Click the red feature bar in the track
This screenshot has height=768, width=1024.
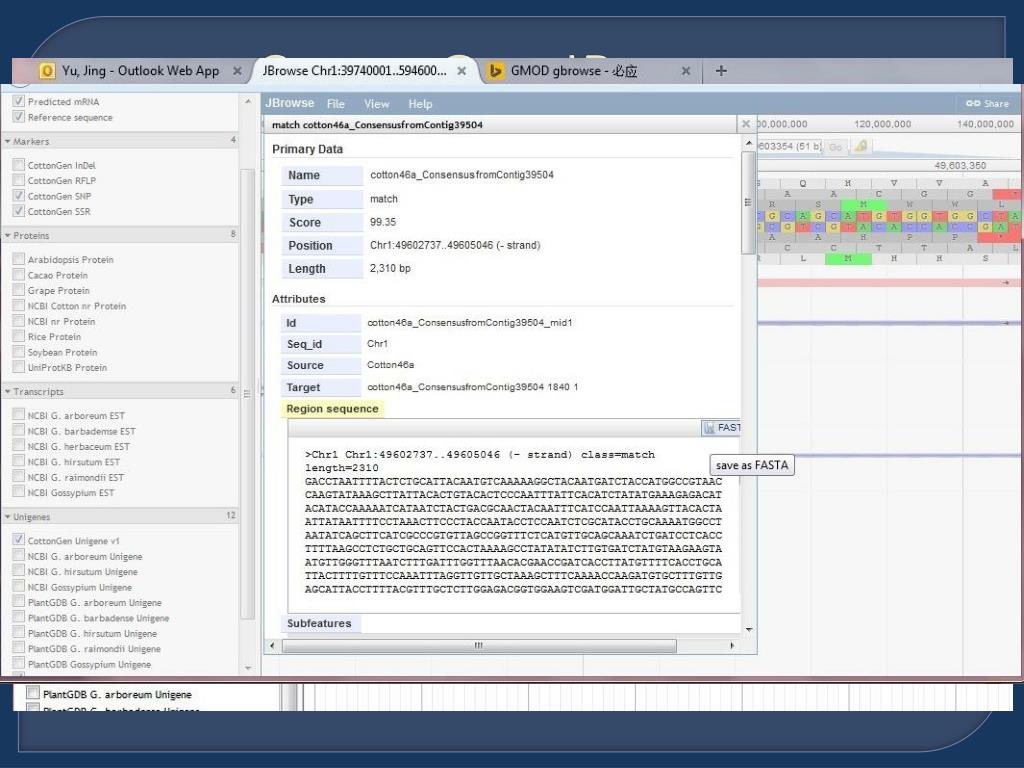888,283
